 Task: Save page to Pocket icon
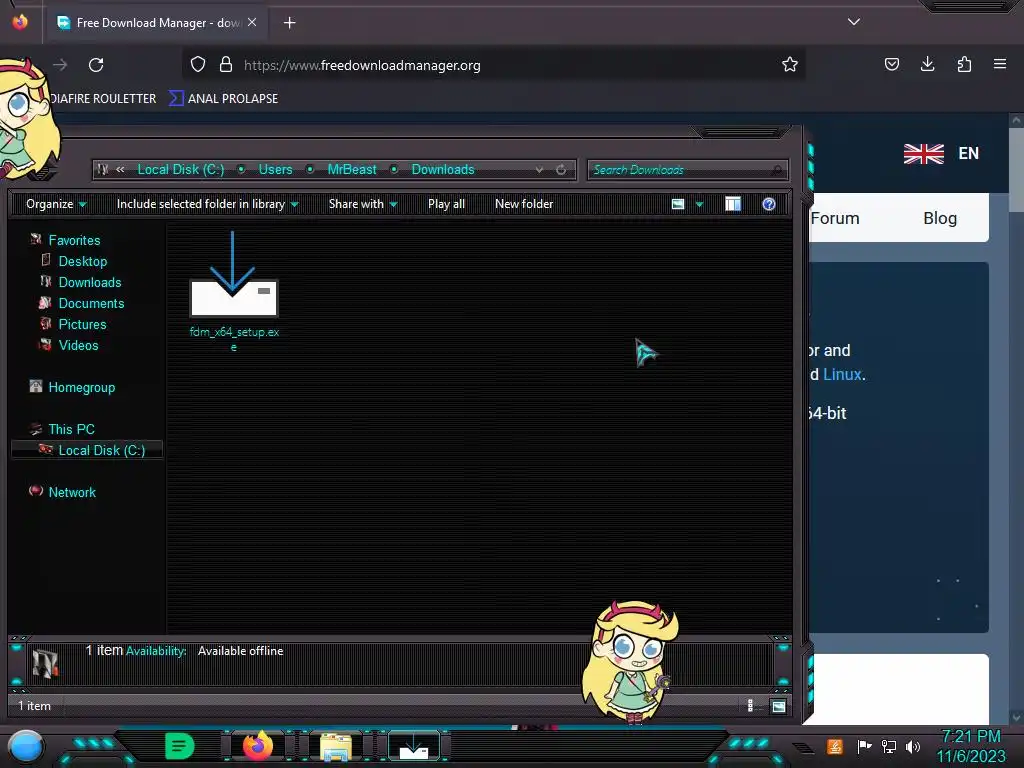(891, 64)
